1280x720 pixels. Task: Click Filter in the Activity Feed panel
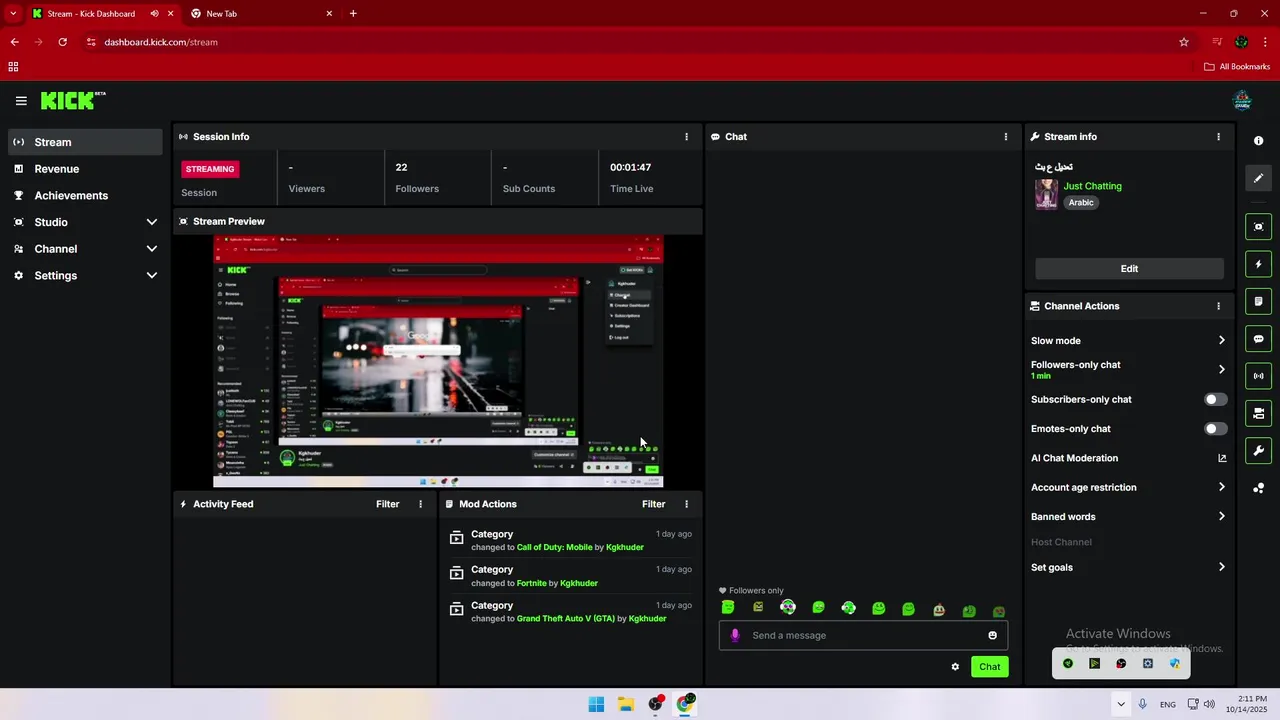[388, 504]
